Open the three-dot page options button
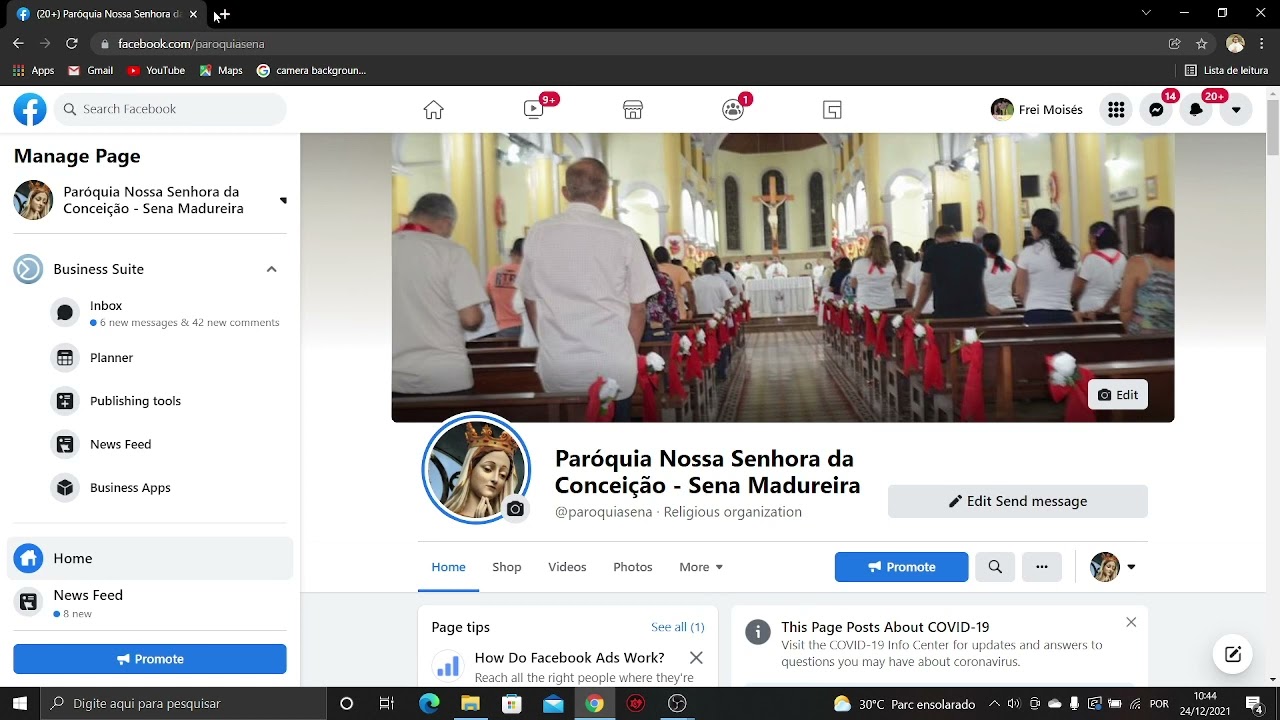This screenshot has height=720, width=1280. pos(1042,567)
